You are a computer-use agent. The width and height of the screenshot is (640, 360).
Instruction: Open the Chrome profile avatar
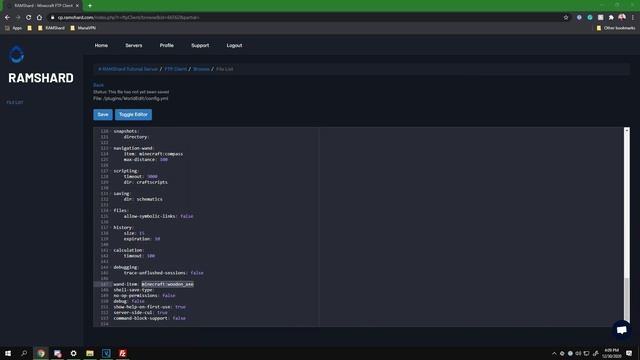click(x=622, y=17)
